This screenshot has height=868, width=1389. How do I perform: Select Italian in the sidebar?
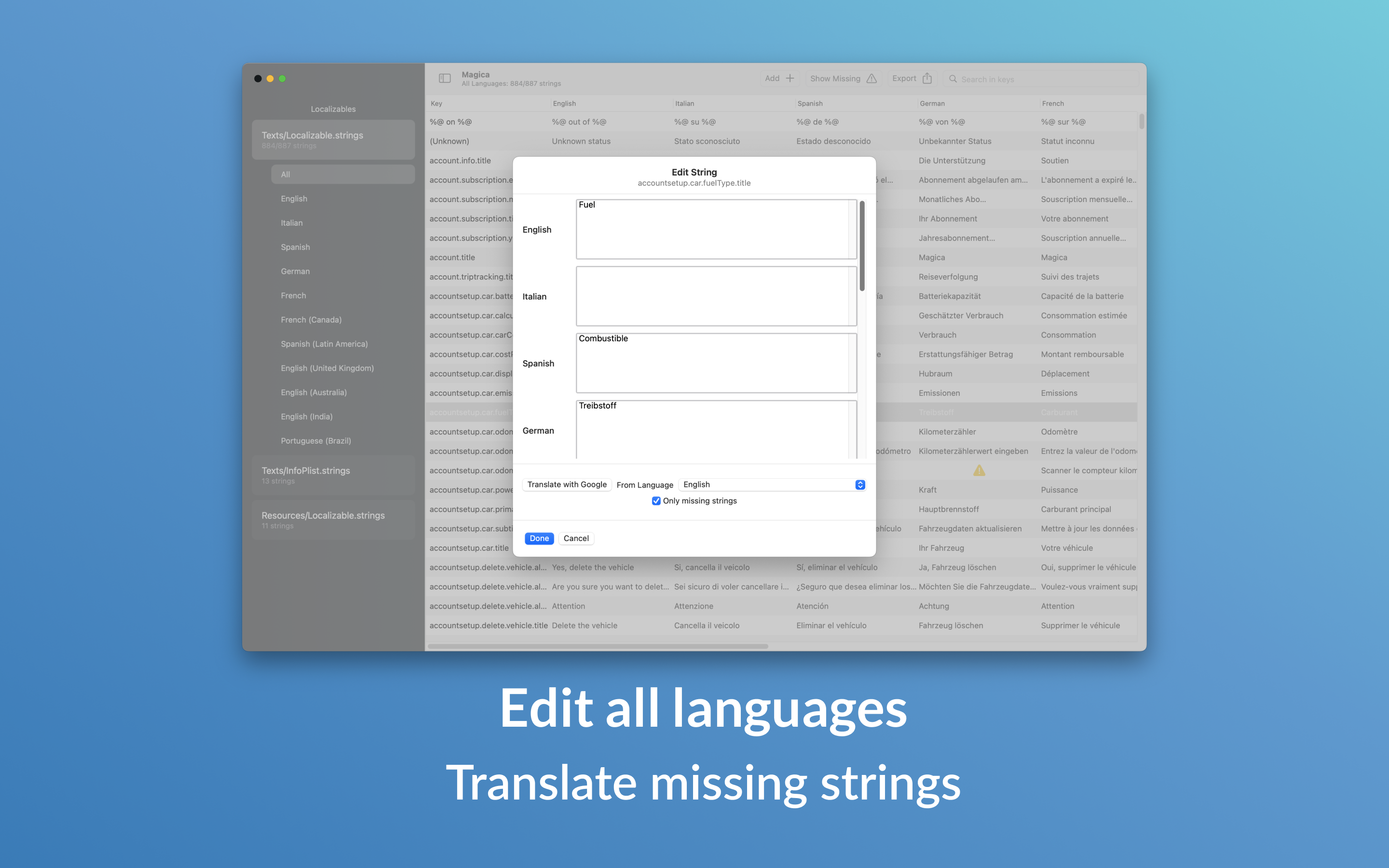click(292, 223)
